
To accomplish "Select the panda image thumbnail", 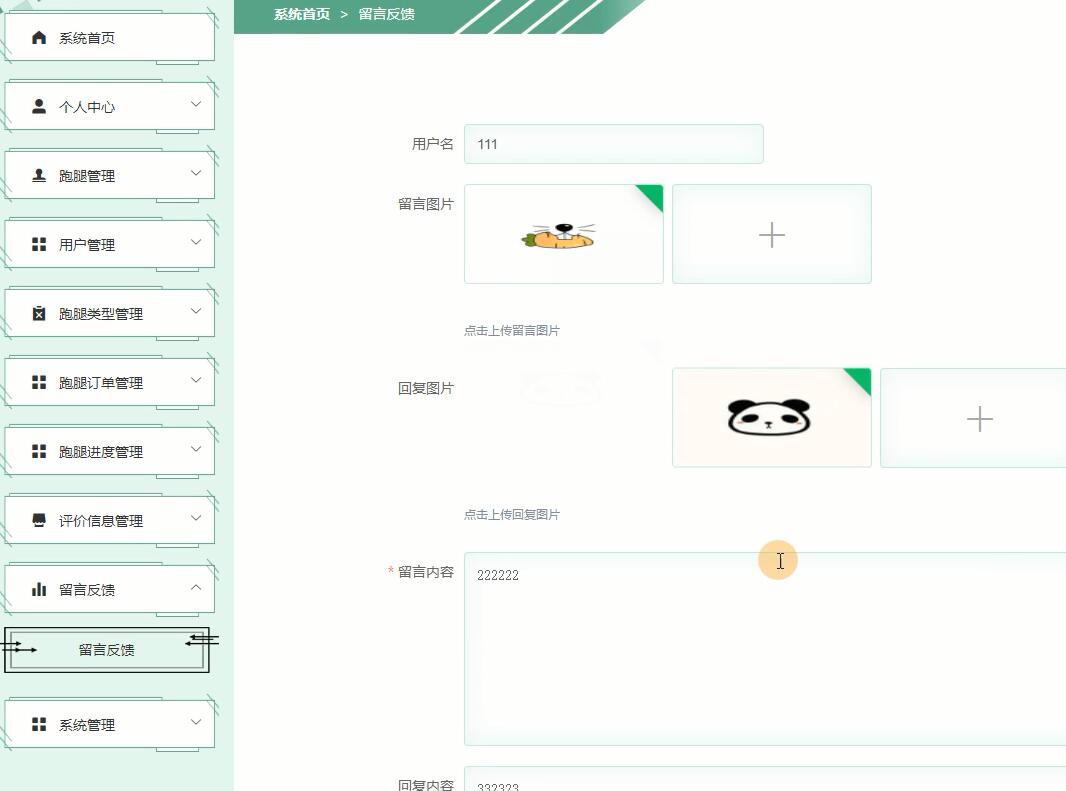I will coord(771,417).
